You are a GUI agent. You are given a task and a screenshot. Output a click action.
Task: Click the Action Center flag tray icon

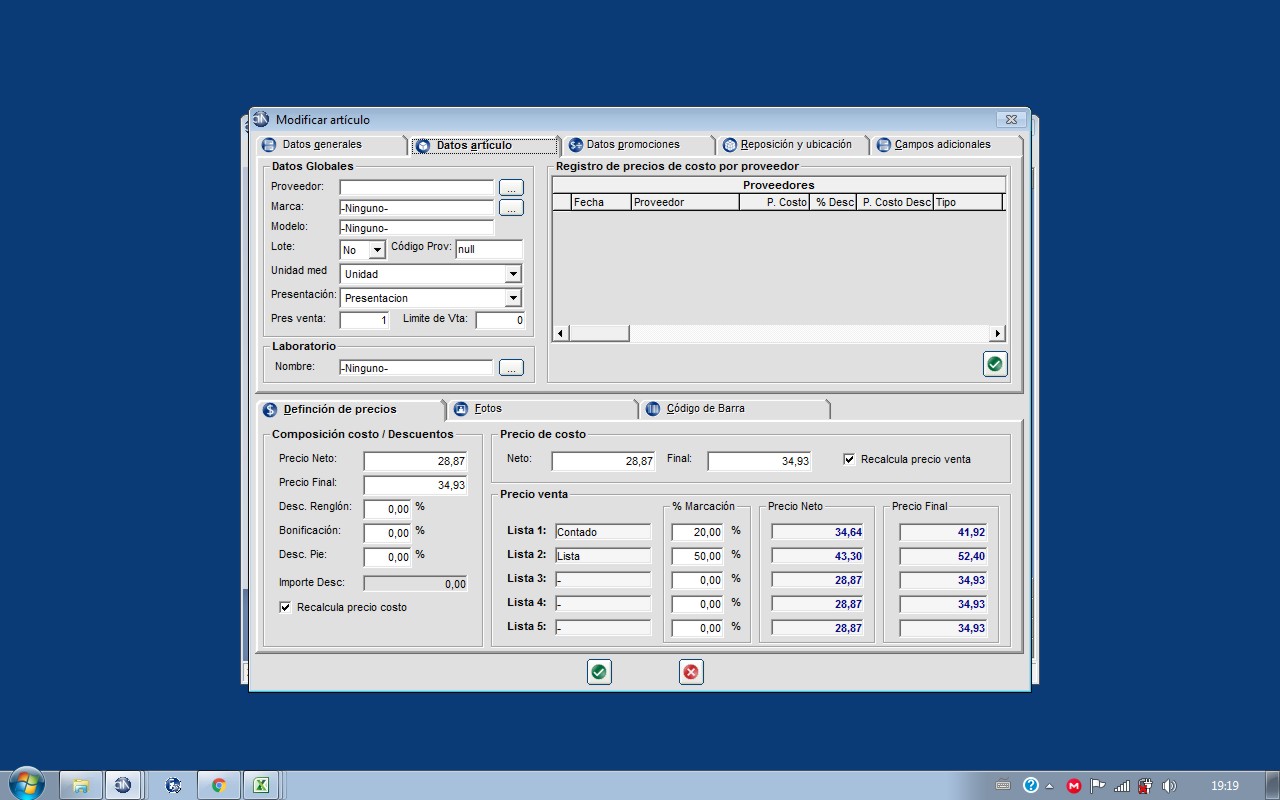[1098, 786]
